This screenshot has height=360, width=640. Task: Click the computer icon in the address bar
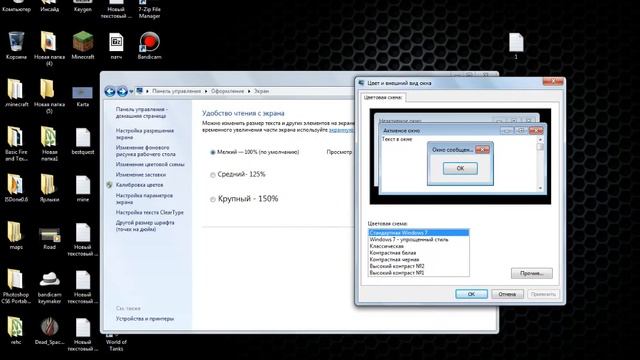140,91
